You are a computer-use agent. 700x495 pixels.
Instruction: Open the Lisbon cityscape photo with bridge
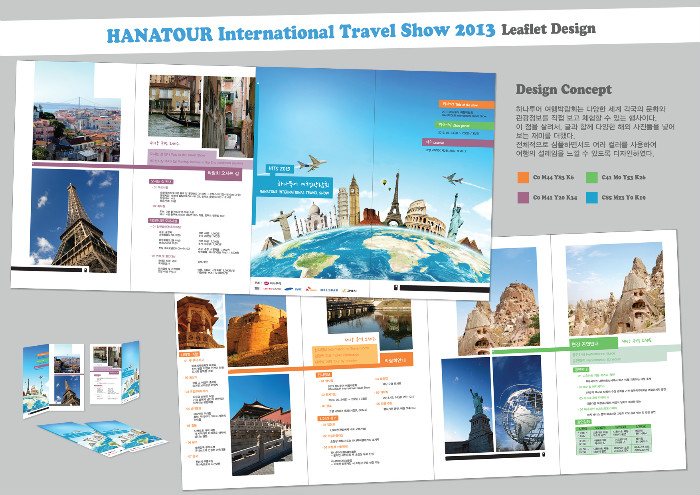tap(77, 111)
